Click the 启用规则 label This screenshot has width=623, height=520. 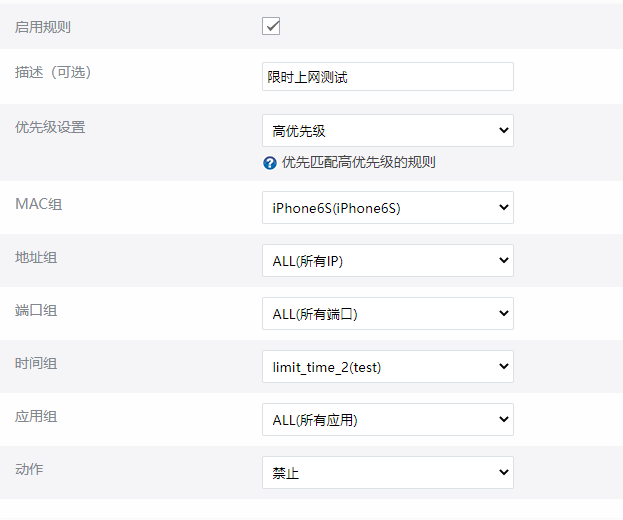[43, 27]
